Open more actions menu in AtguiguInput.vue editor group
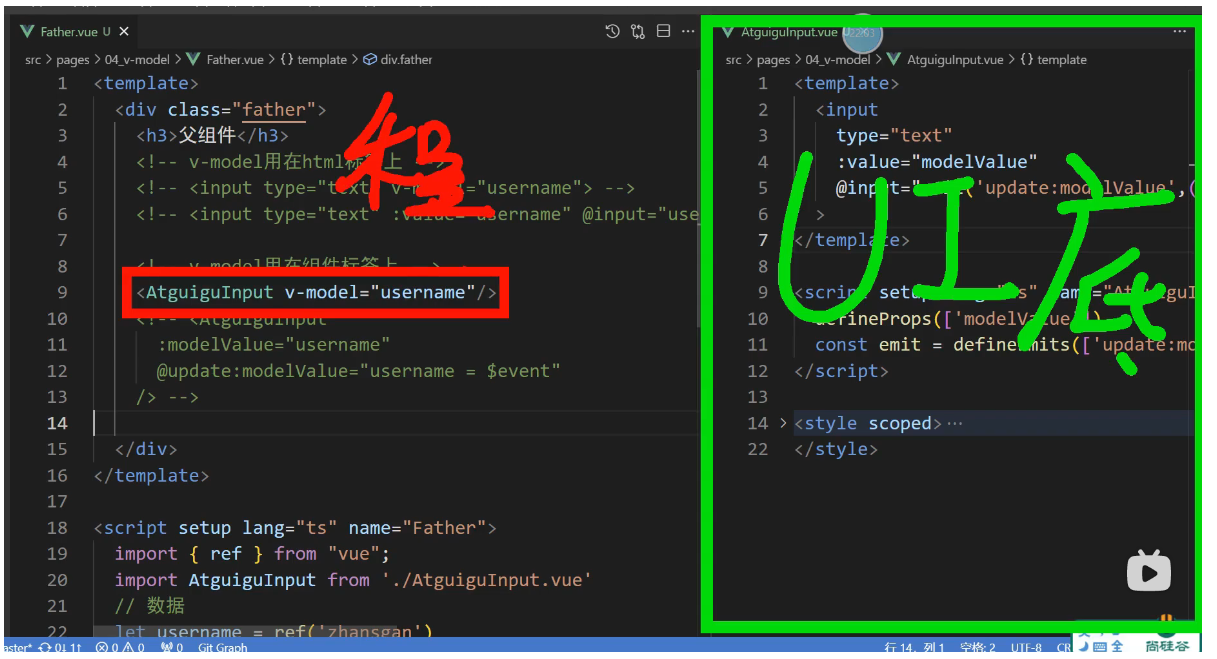 [1180, 32]
